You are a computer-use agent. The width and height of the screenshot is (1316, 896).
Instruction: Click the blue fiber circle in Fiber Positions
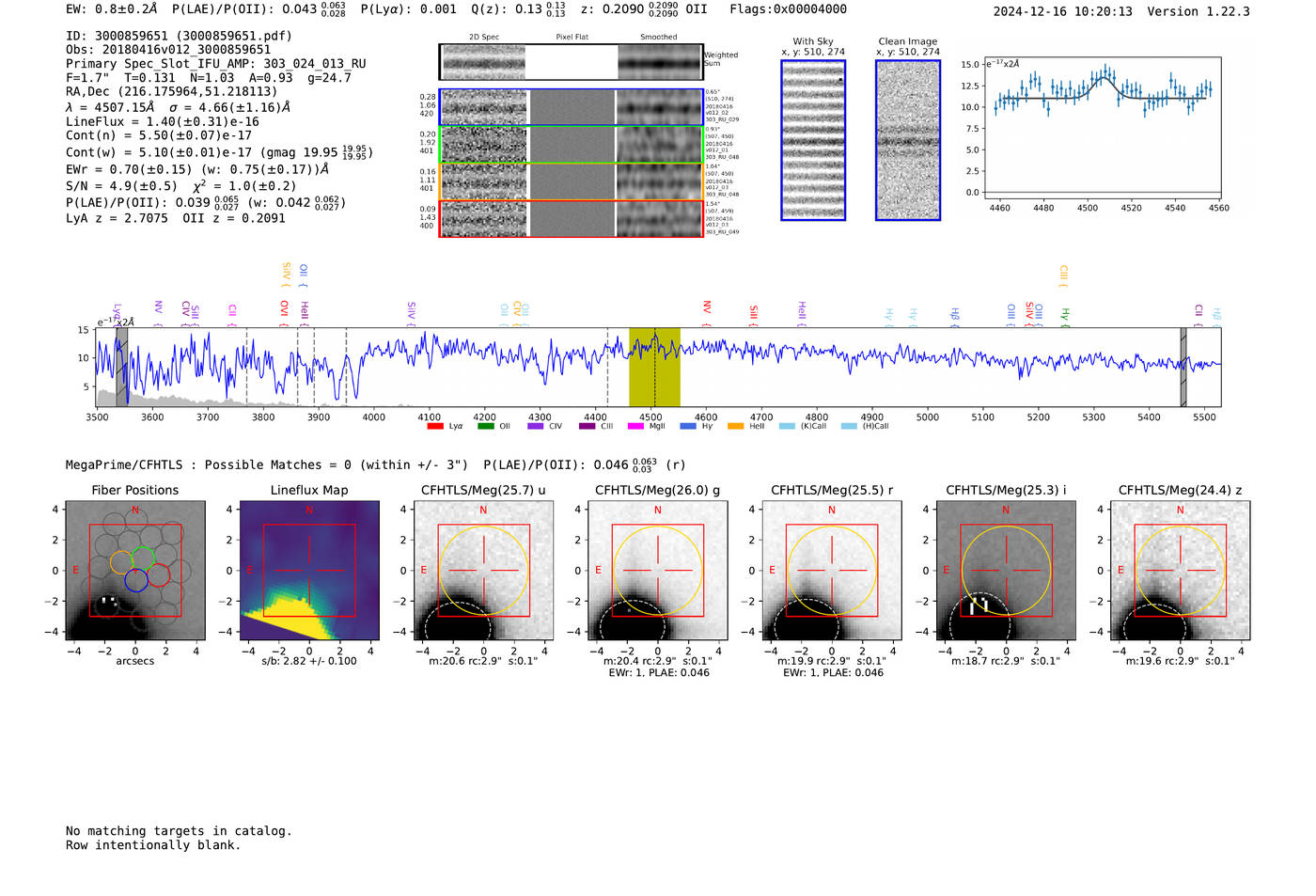pos(135,580)
